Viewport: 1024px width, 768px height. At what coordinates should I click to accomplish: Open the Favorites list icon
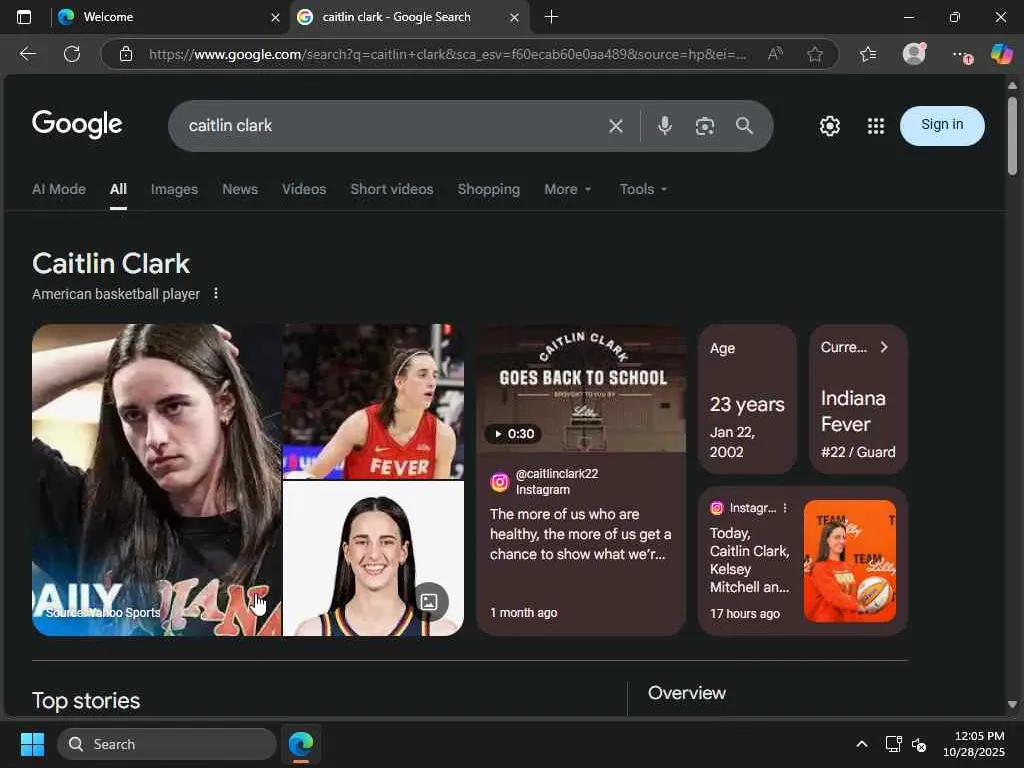click(x=868, y=54)
